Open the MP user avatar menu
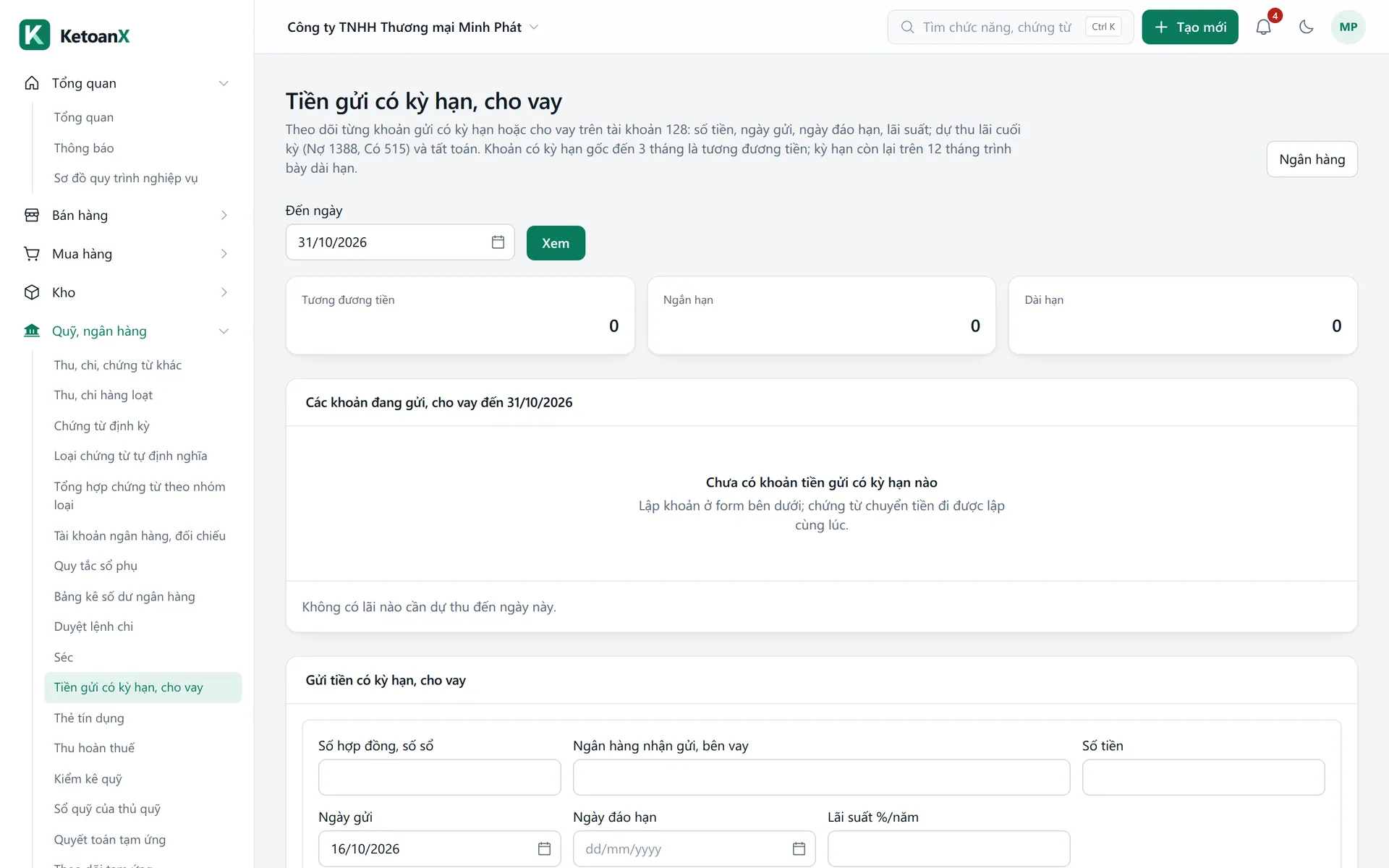This screenshot has height=868, width=1389. point(1348,27)
